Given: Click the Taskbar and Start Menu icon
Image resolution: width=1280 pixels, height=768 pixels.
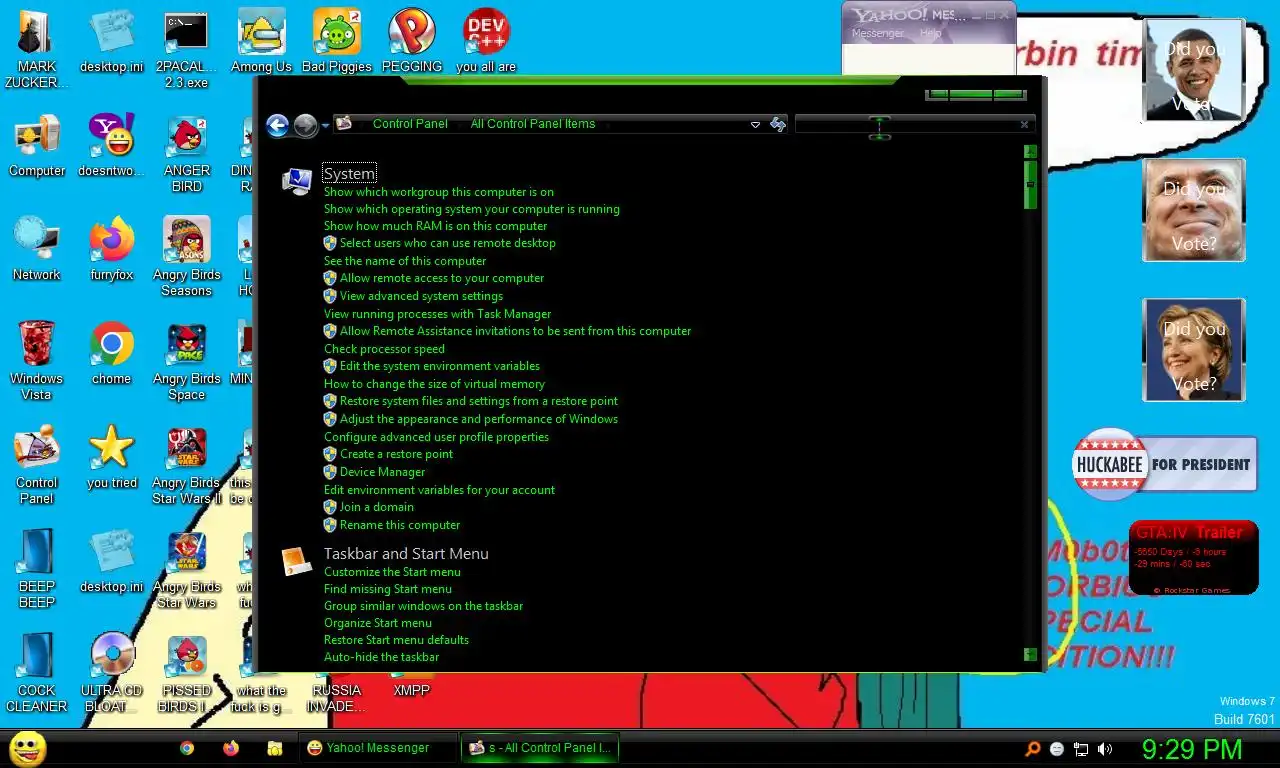Looking at the screenshot, I should [297, 561].
